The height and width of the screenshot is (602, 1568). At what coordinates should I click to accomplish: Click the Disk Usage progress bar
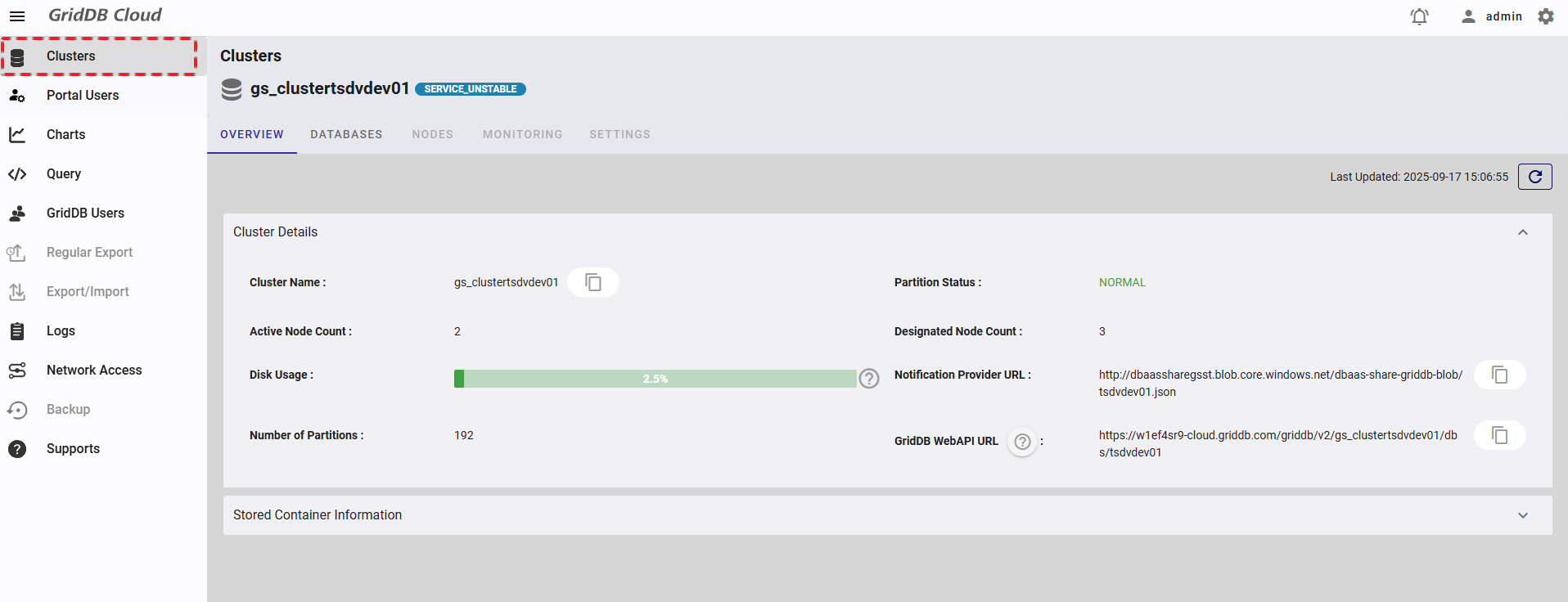coord(655,379)
